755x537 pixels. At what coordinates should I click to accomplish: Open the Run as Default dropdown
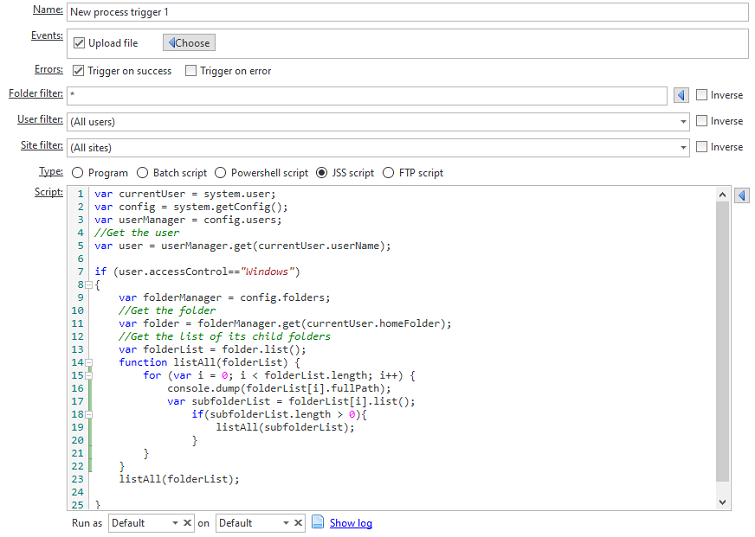pyautogui.click(x=175, y=523)
